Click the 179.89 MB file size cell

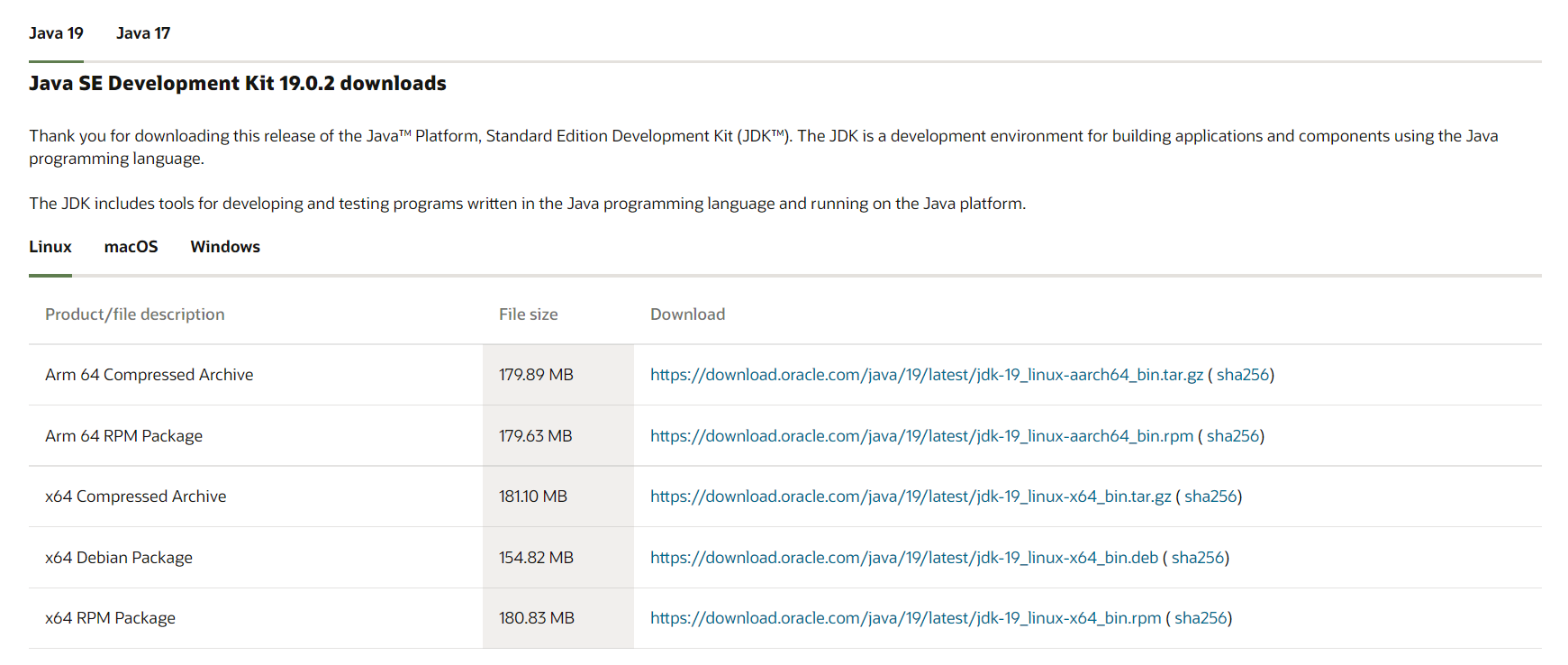click(x=558, y=375)
